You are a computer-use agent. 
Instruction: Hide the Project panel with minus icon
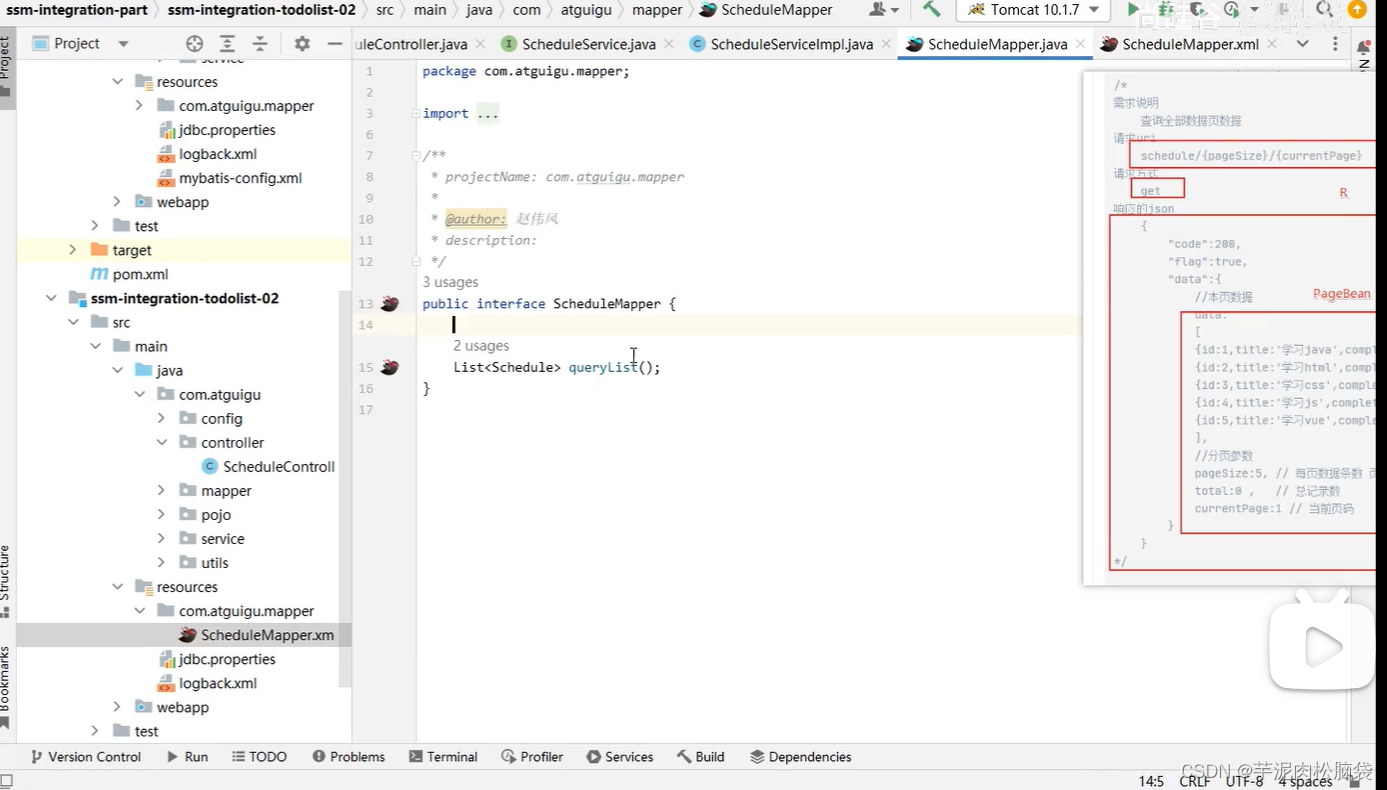(335, 44)
